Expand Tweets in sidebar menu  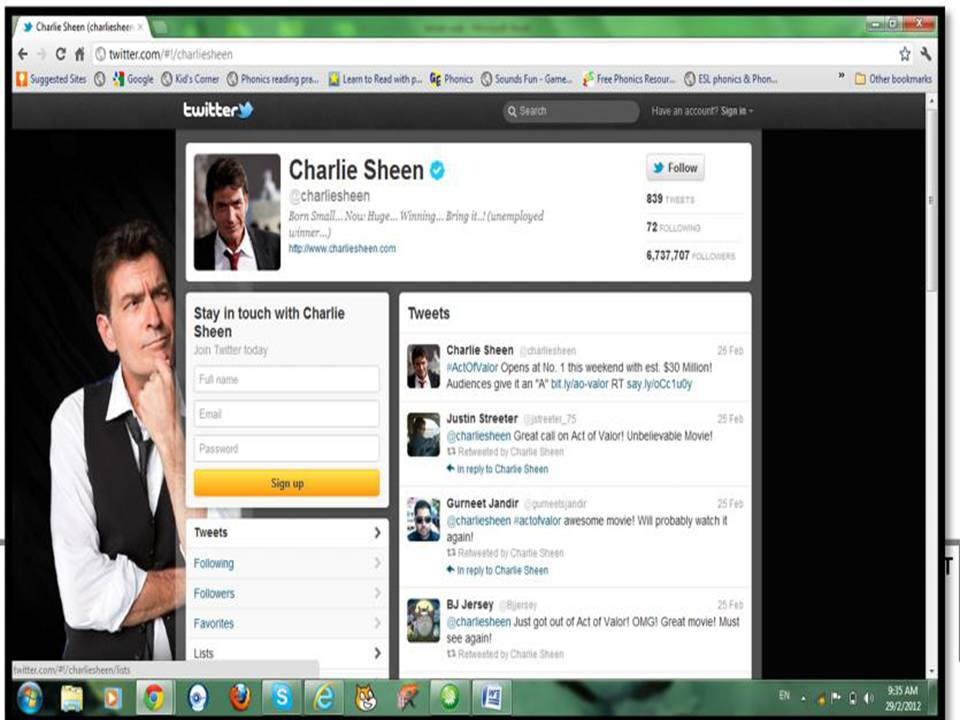(x=287, y=533)
